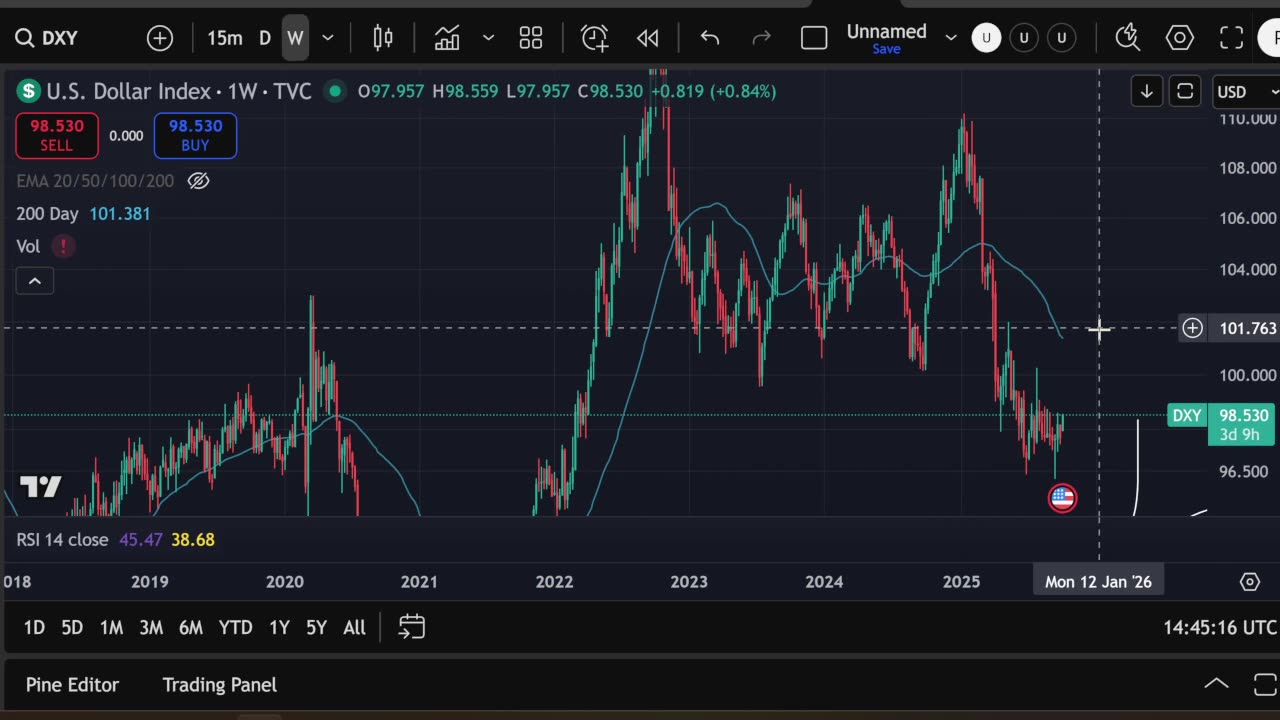Open the US economic event flag marker
1280x720 pixels.
pos(1062,497)
